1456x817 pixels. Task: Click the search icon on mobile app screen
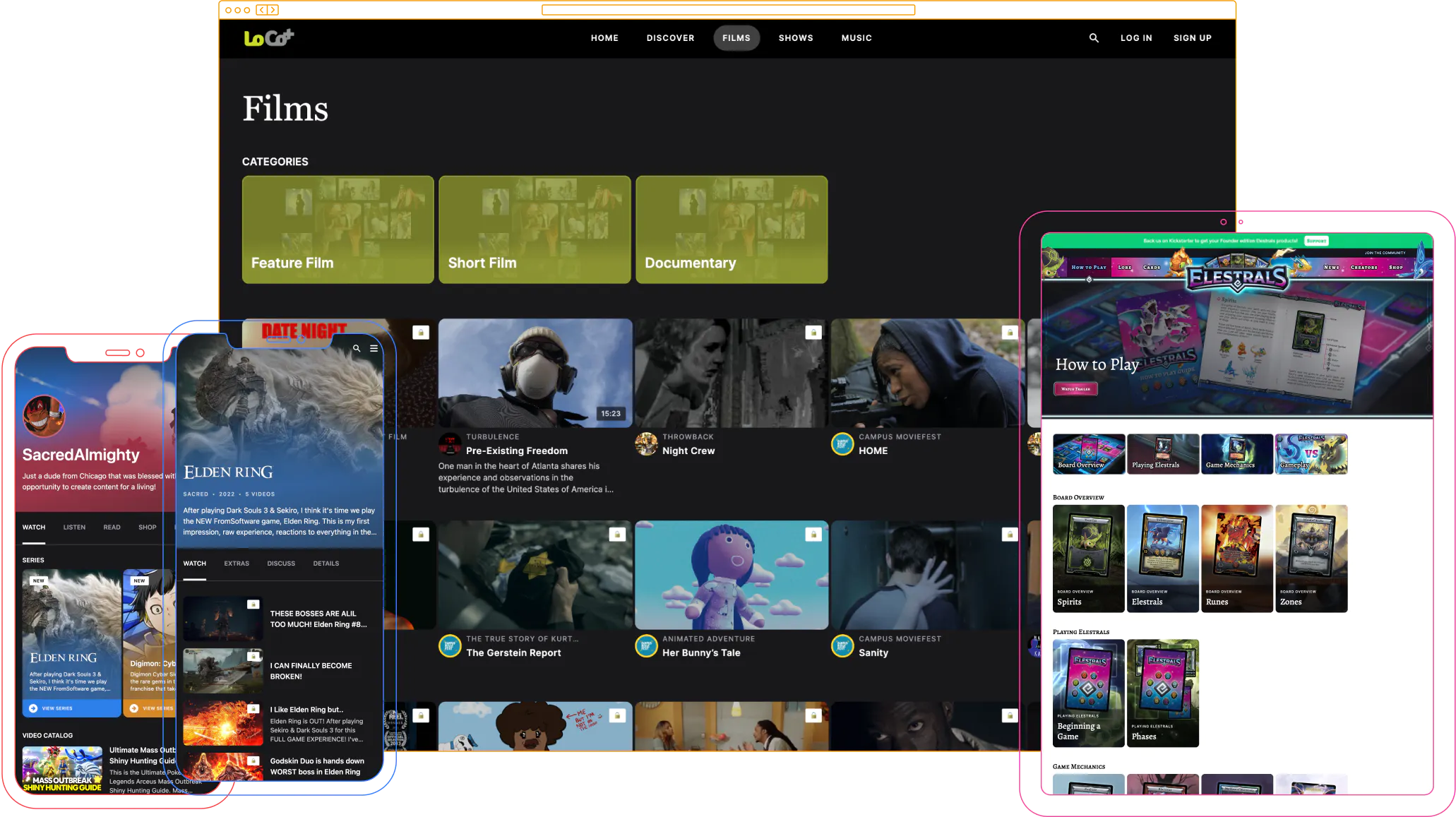click(x=356, y=348)
